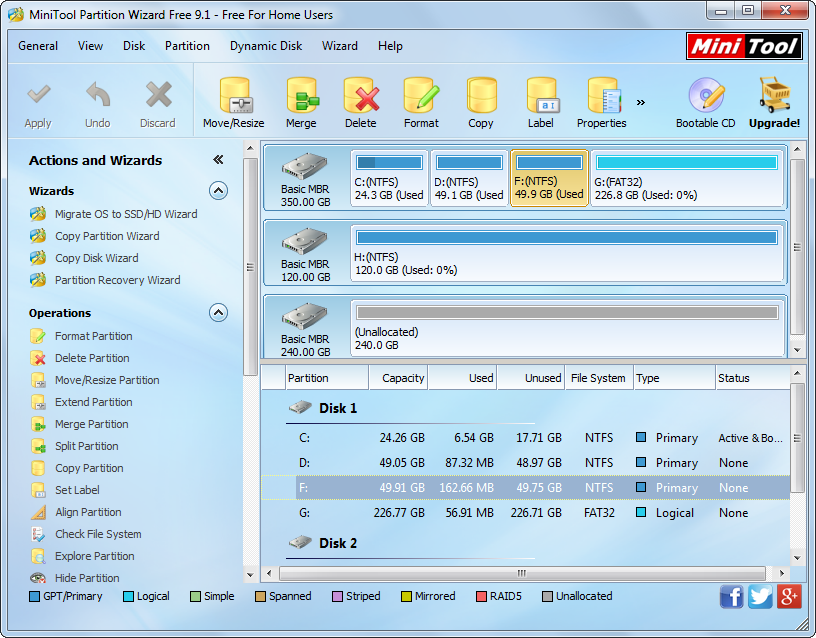Collapse the Operations section
Viewport: 816px width, 638px height.
(x=219, y=313)
